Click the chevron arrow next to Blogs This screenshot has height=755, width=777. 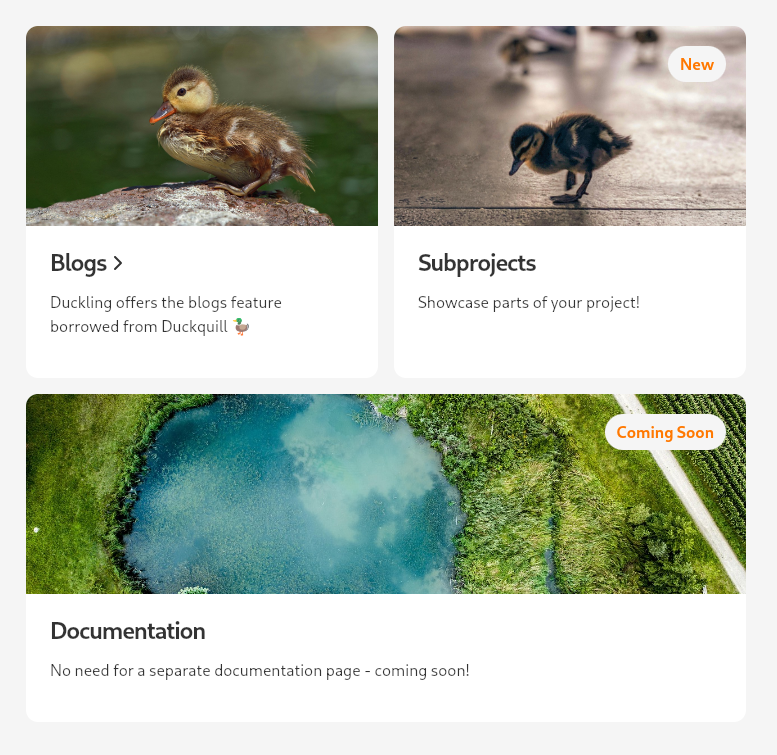click(x=117, y=264)
